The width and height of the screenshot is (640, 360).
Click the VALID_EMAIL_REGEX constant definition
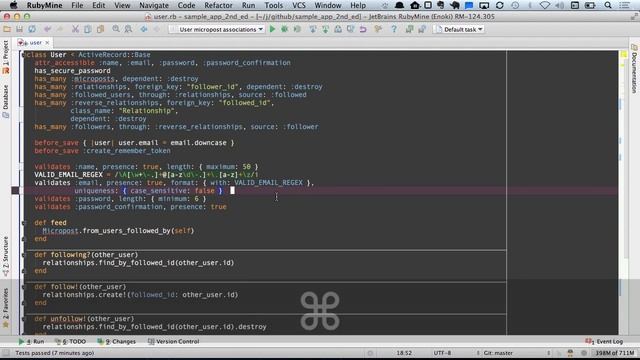coord(69,175)
